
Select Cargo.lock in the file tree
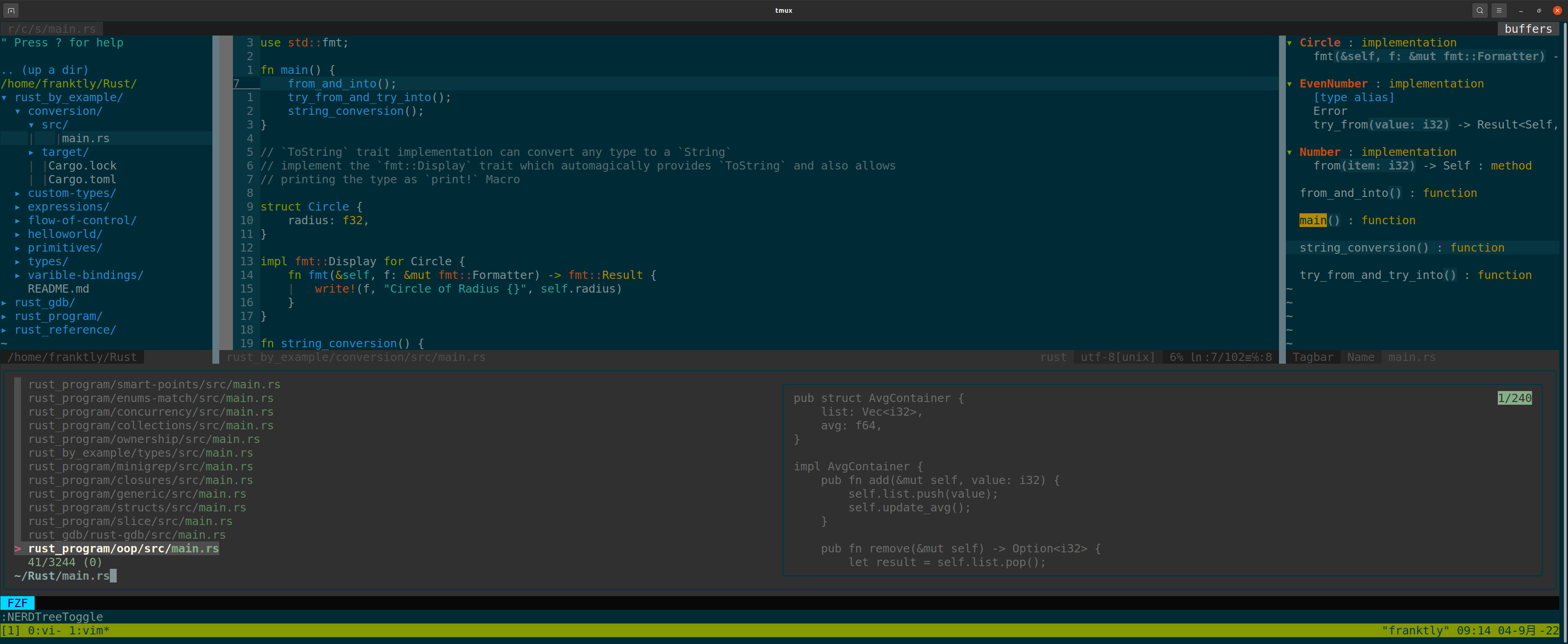pos(82,166)
